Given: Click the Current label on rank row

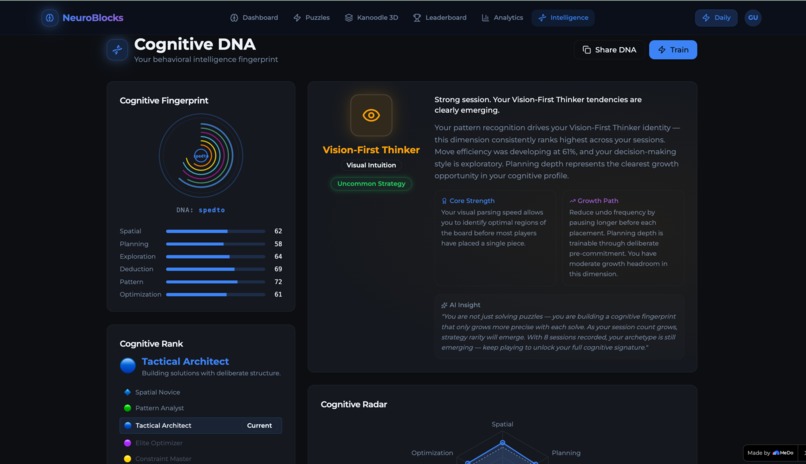Looking at the screenshot, I should click(259, 425).
